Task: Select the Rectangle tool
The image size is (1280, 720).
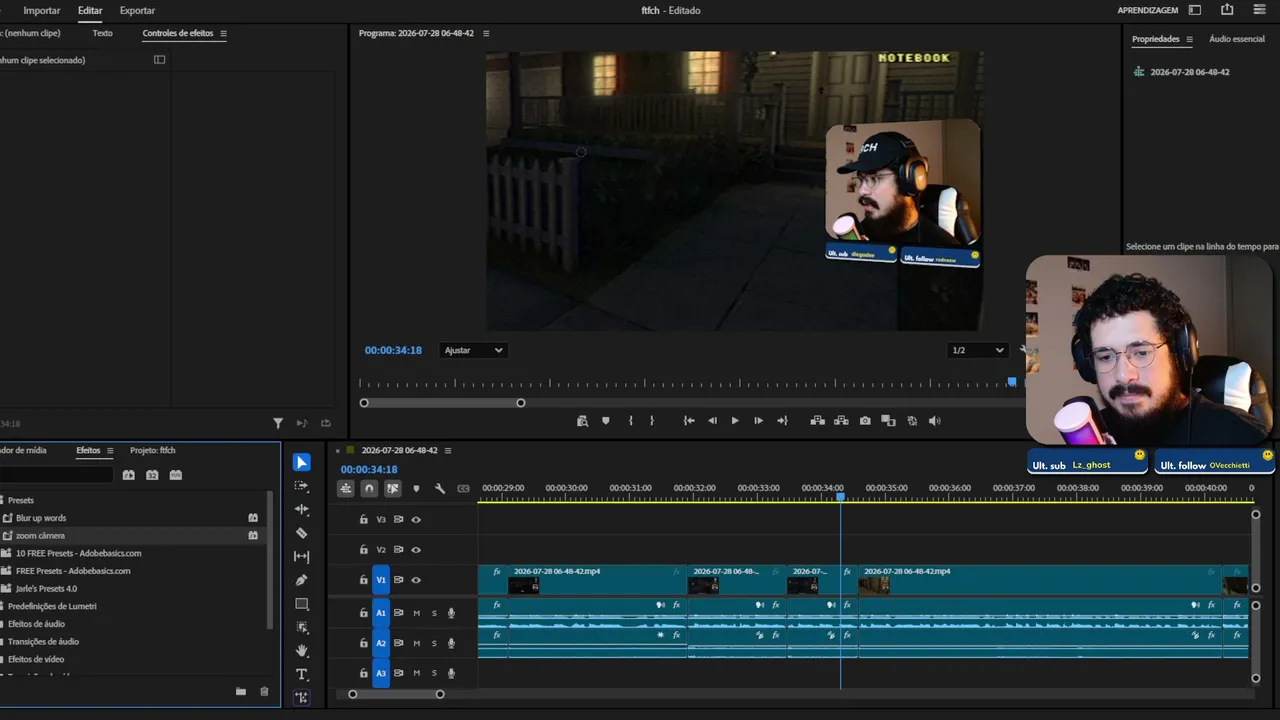Action: pyautogui.click(x=302, y=604)
